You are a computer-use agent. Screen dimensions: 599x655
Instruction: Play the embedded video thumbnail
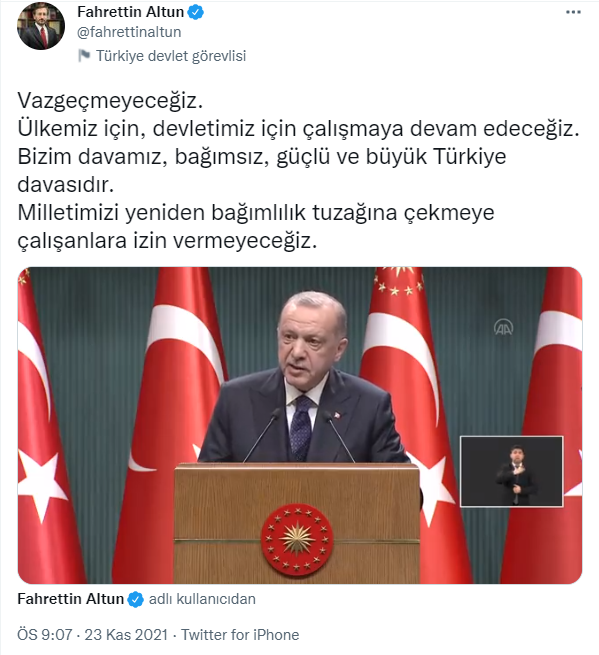coord(300,425)
